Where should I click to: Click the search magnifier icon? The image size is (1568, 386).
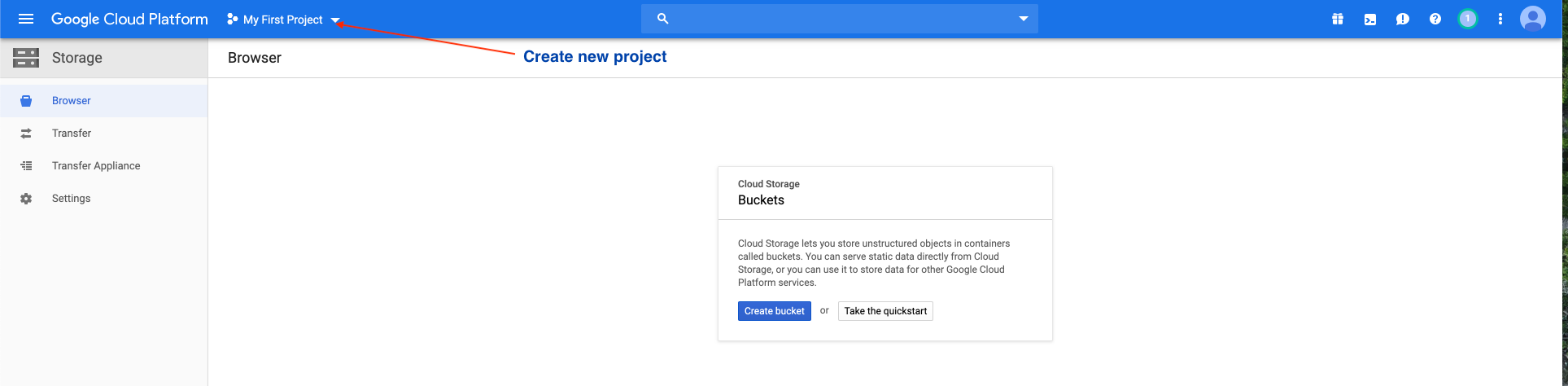[x=662, y=19]
